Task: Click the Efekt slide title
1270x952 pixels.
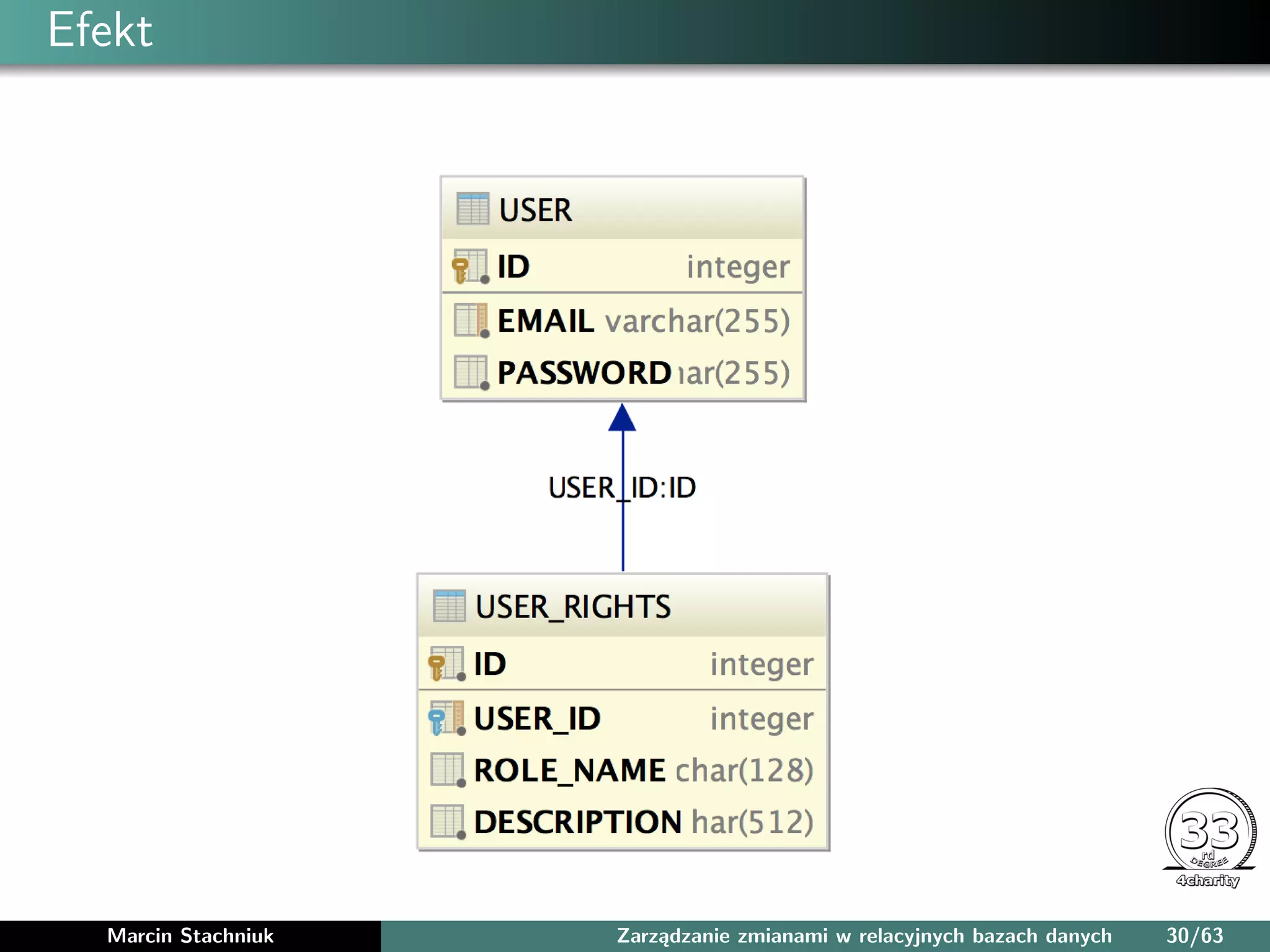Action: click(100, 30)
